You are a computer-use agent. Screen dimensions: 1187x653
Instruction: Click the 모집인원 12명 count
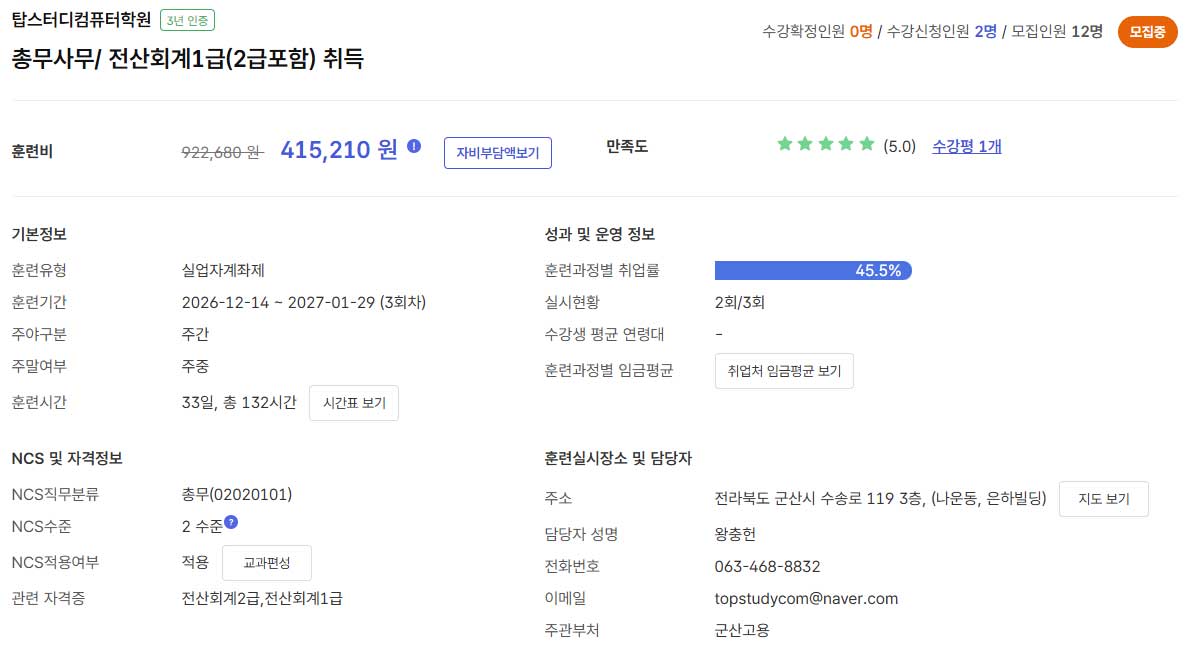pos(1057,31)
